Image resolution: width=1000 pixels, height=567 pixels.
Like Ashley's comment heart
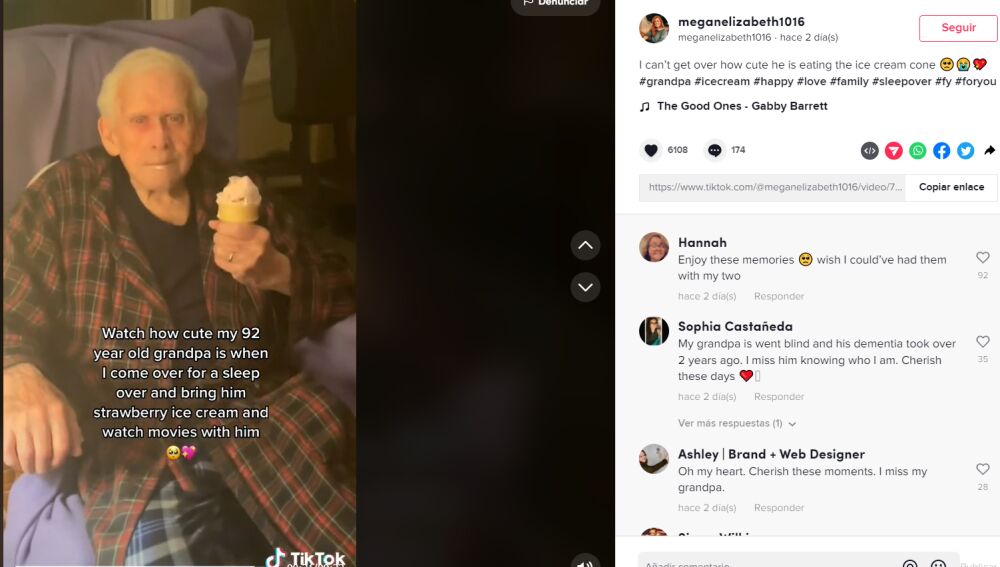[x=983, y=469]
